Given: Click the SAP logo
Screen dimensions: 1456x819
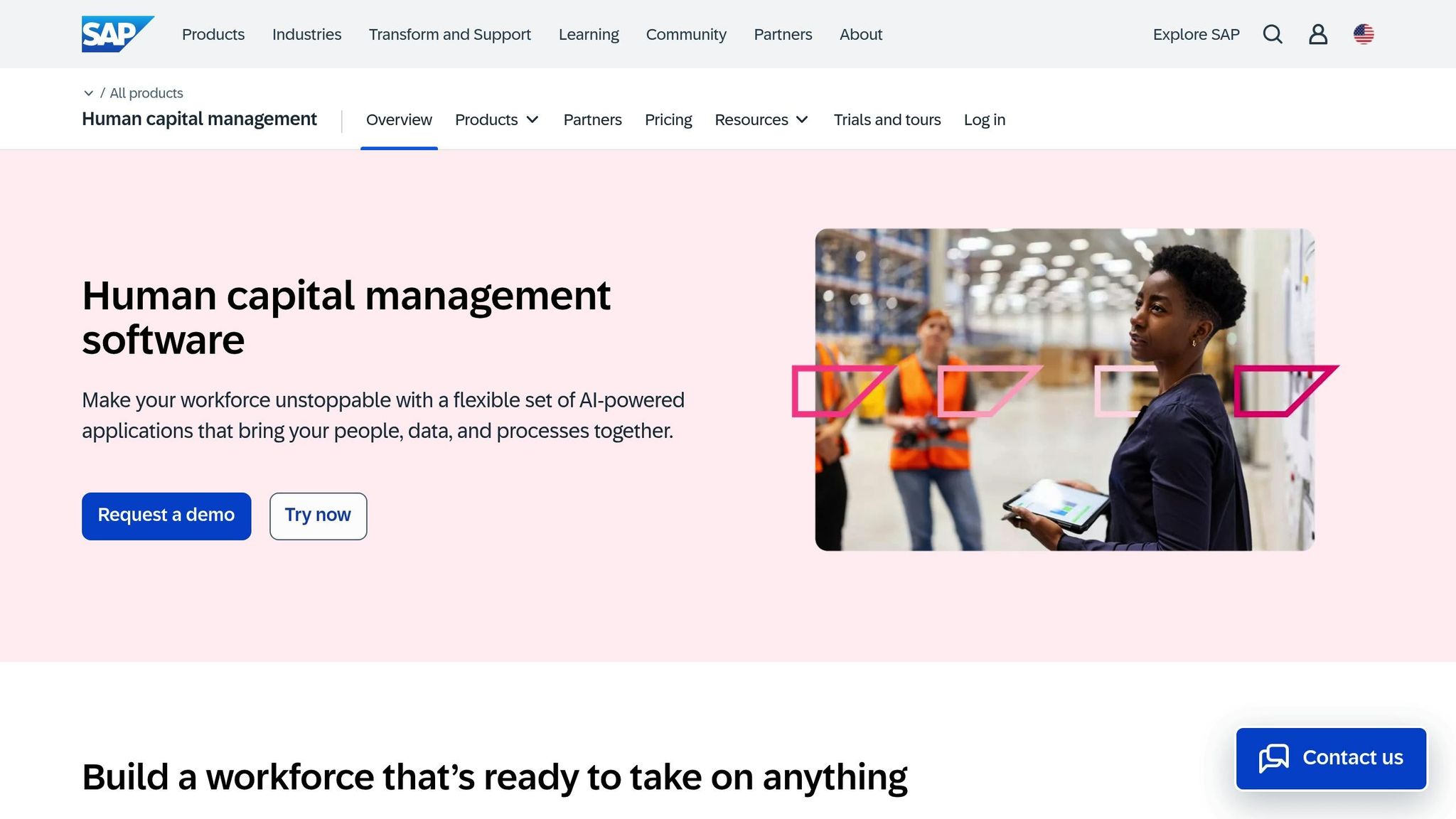Looking at the screenshot, I should click(117, 33).
